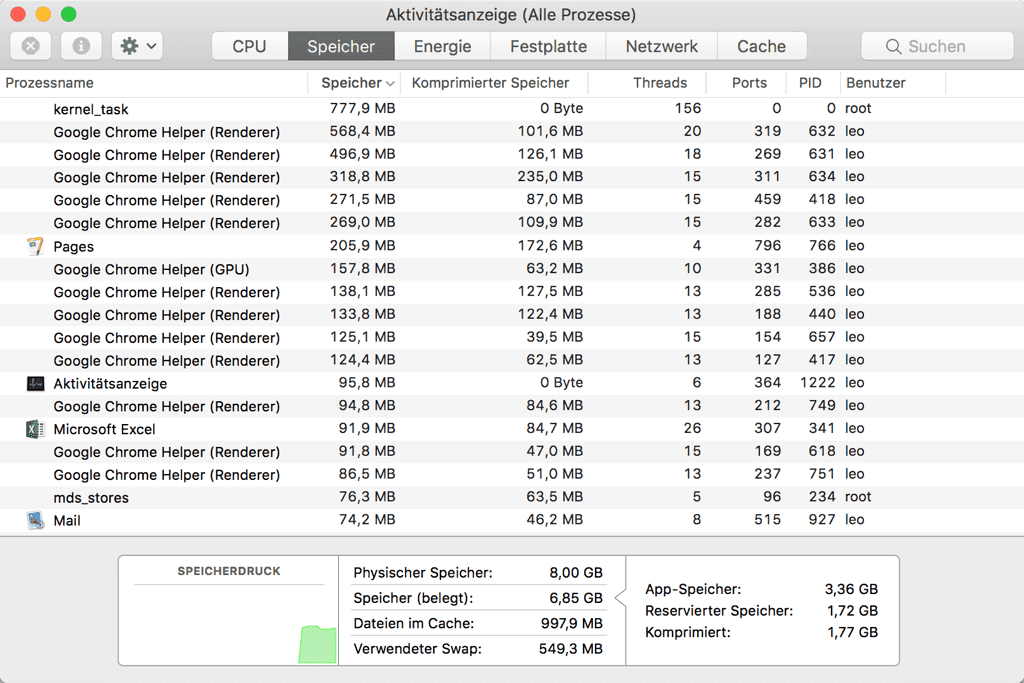Select the Mail process name
The image size is (1024, 683).
[x=67, y=520]
